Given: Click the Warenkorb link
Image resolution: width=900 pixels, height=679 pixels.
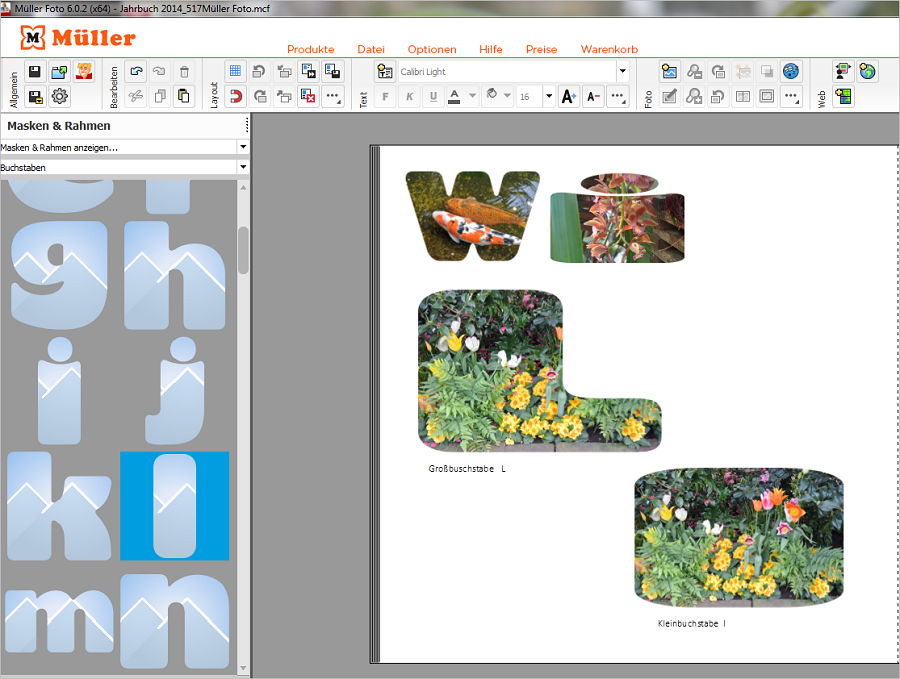Looking at the screenshot, I should [x=609, y=49].
